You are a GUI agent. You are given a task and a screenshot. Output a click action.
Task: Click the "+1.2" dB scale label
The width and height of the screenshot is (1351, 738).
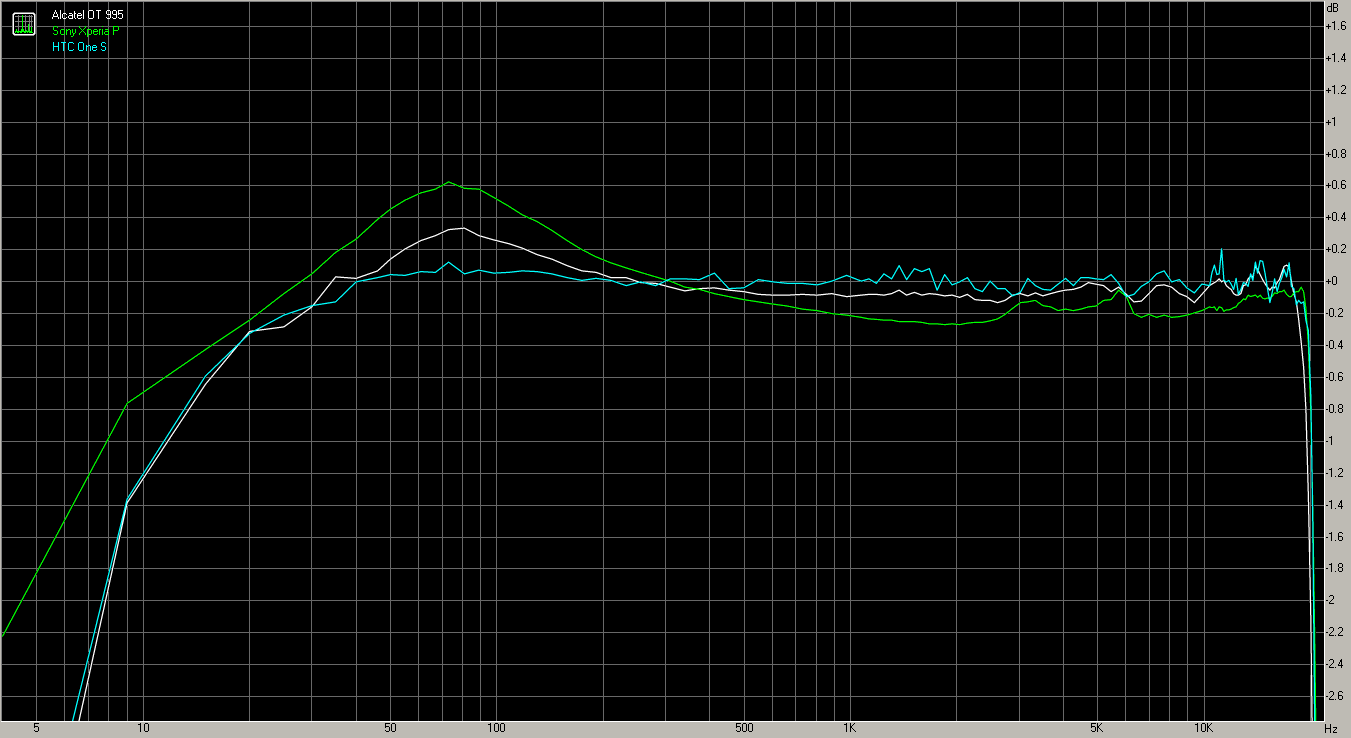pos(1334,90)
